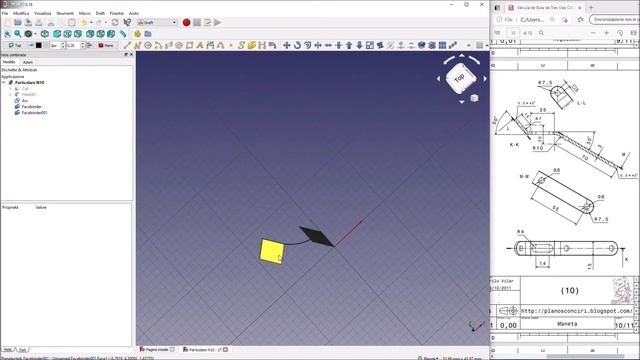Open the File menu
This screenshot has height=360, width=640.
5,13
